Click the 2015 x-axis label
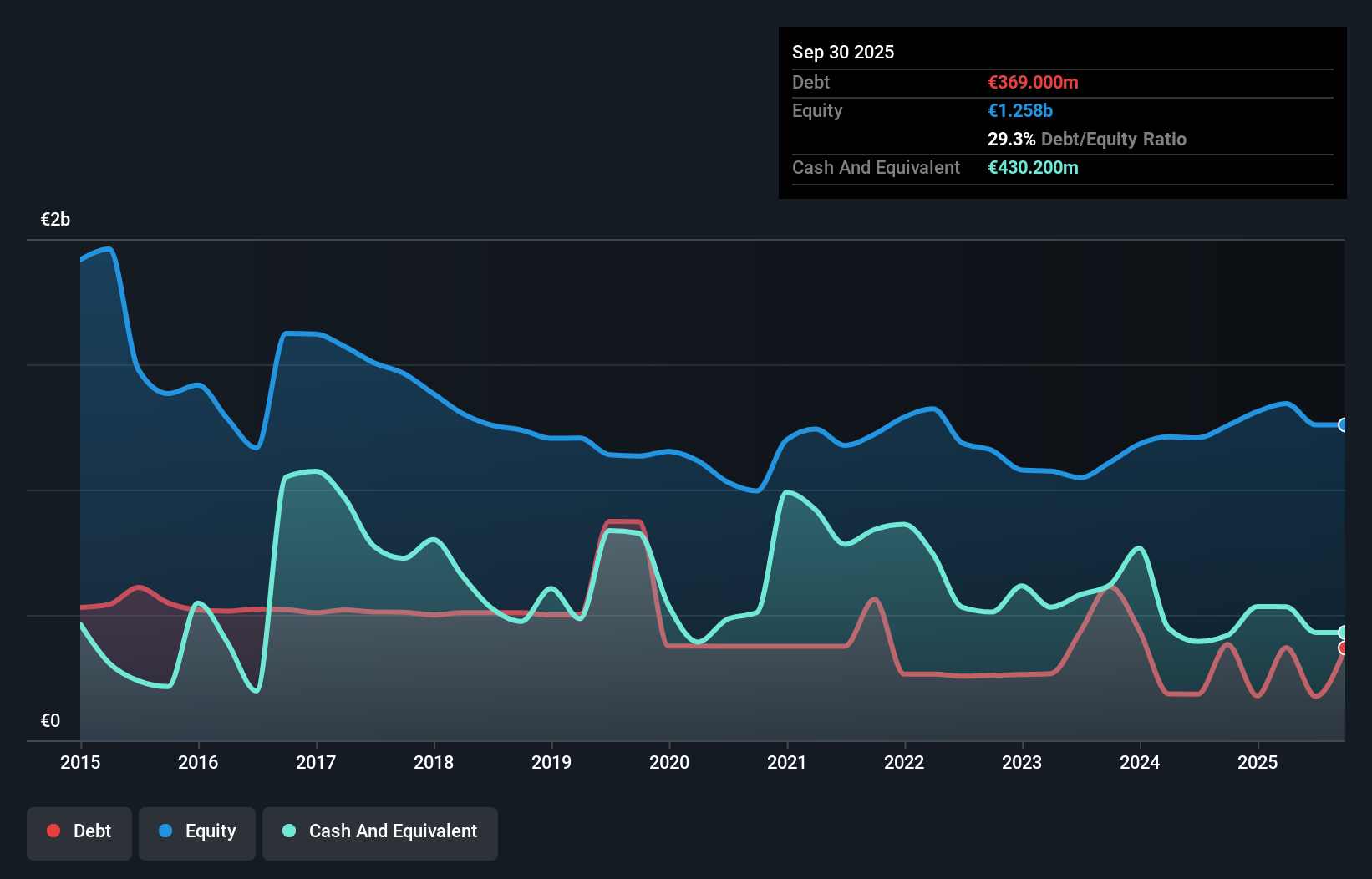The image size is (1372, 879). [x=80, y=762]
